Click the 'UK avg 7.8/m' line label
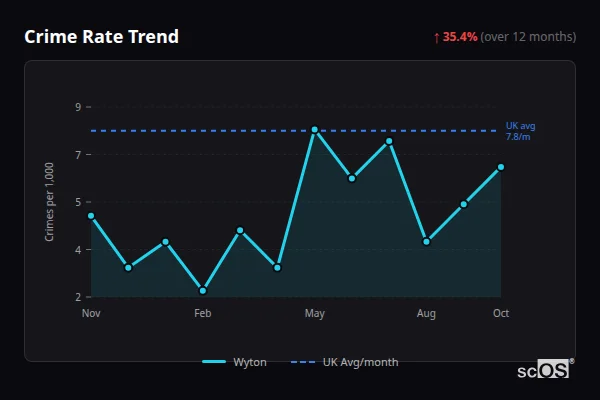 tap(520, 131)
